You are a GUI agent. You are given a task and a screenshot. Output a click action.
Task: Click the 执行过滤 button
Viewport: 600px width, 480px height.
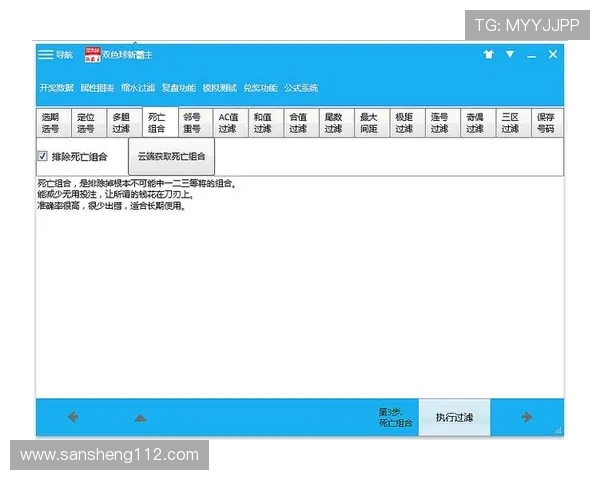455,417
